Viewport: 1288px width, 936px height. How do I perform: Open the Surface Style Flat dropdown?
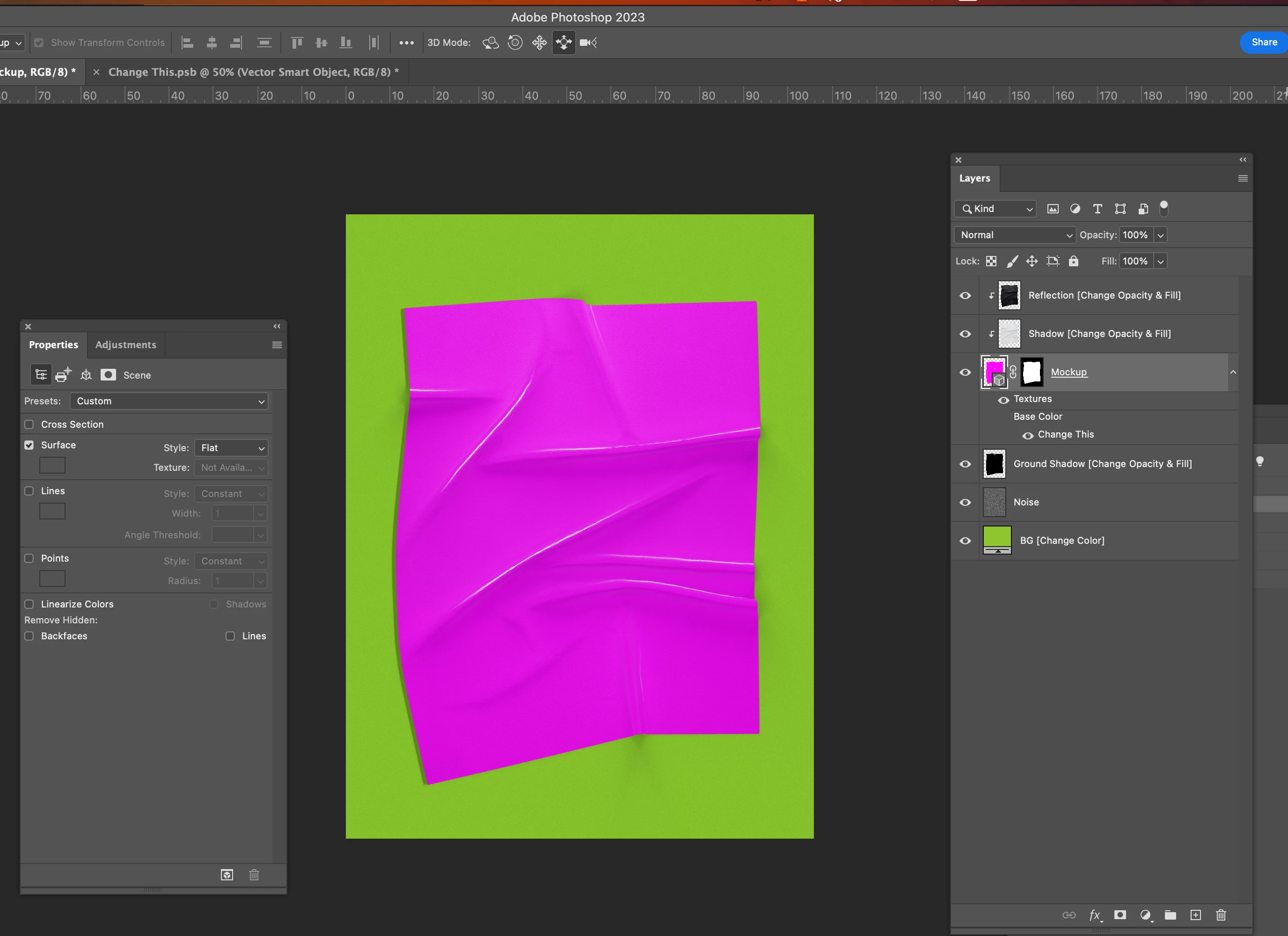[231, 448]
